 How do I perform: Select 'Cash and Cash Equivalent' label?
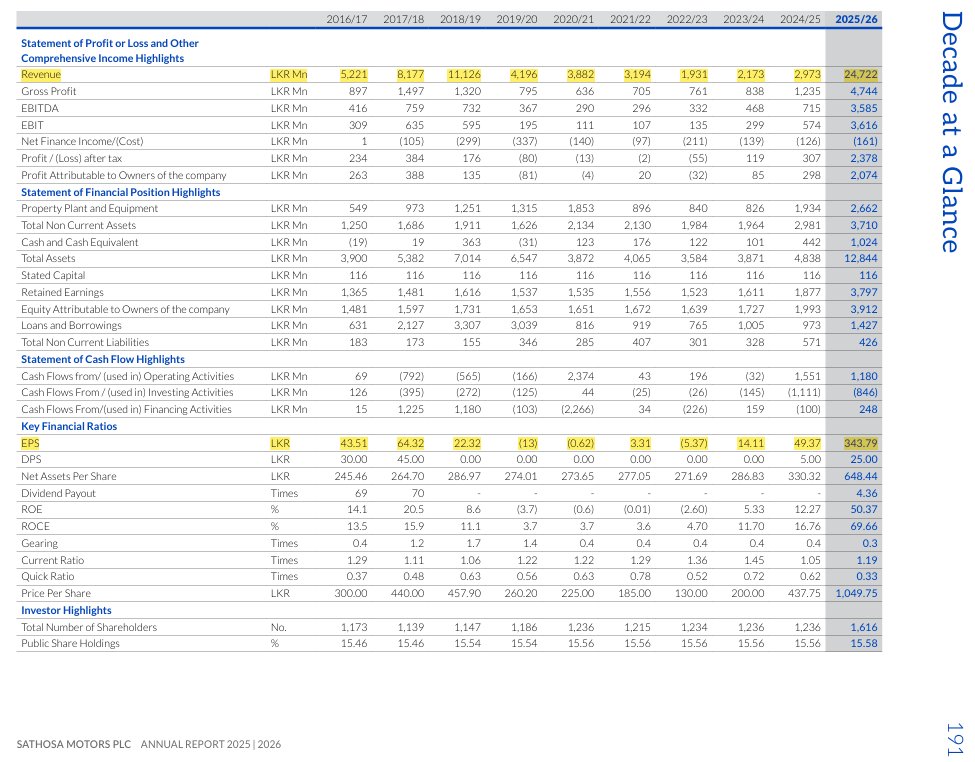80,242
